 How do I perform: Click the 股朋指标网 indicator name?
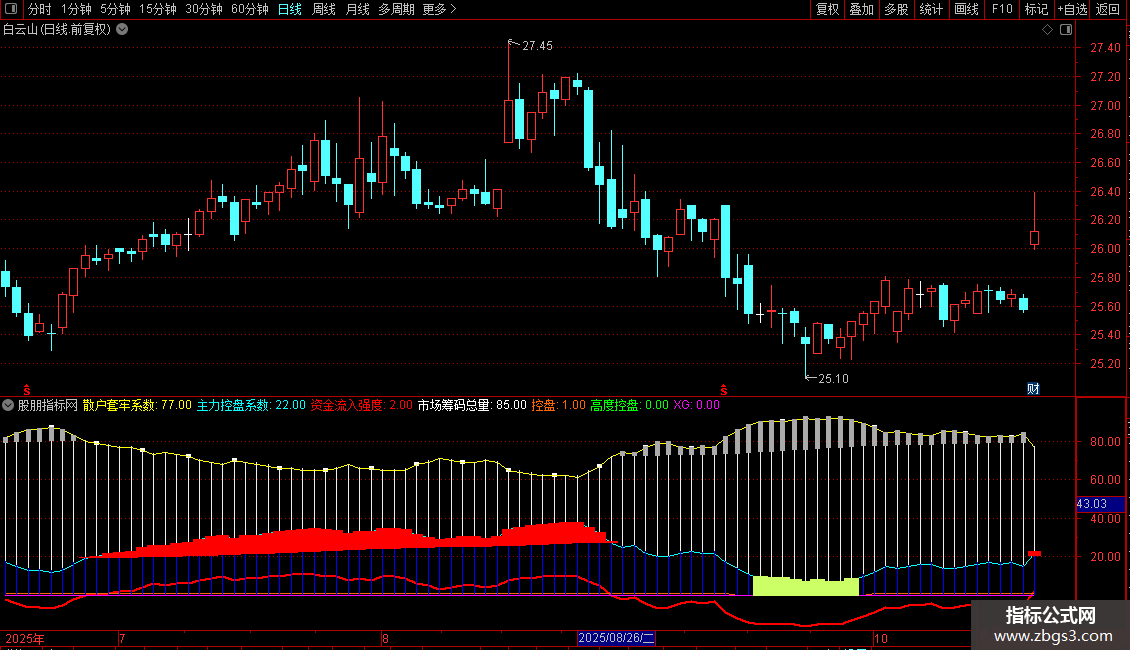pyautogui.click(x=48, y=405)
